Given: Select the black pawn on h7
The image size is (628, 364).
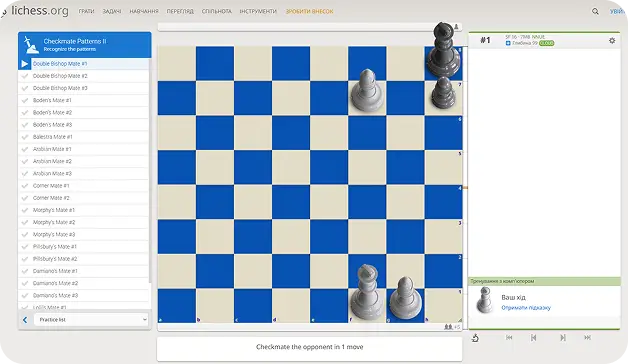Looking at the screenshot, I should click(x=443, y=94).
